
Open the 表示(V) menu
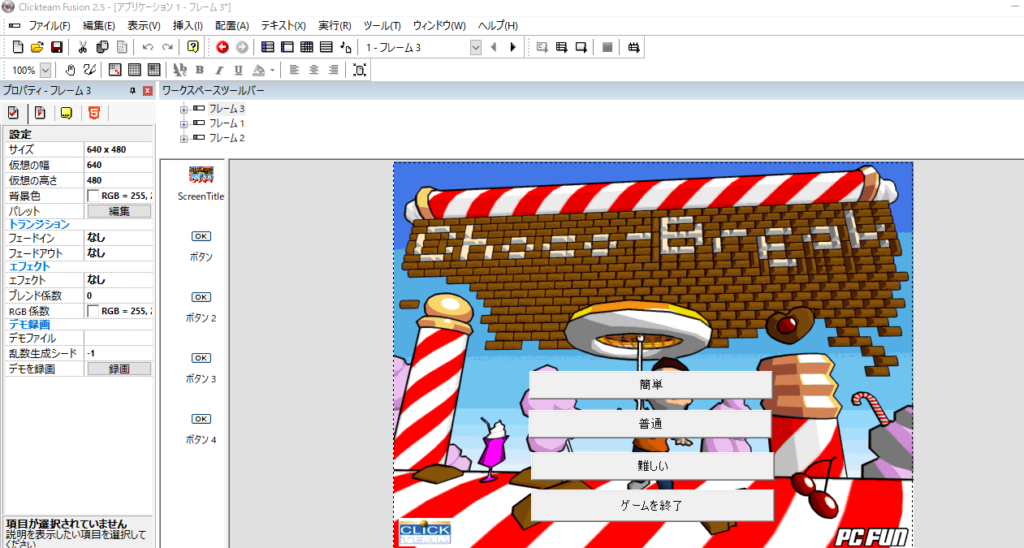pyautogui.click(x=144, y=25)
